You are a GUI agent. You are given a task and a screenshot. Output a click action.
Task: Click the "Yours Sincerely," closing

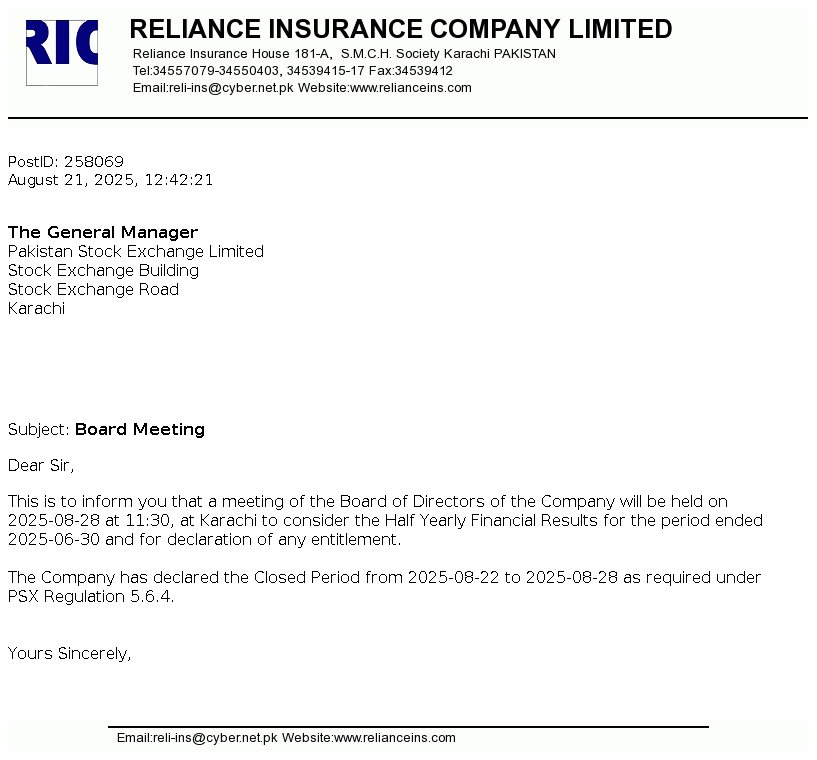70,654
